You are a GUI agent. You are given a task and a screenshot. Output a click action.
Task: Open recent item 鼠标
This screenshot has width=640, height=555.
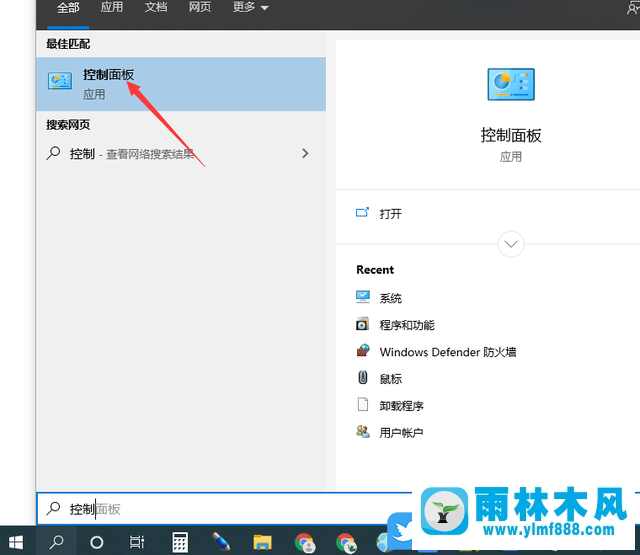(x=391, y=379)
